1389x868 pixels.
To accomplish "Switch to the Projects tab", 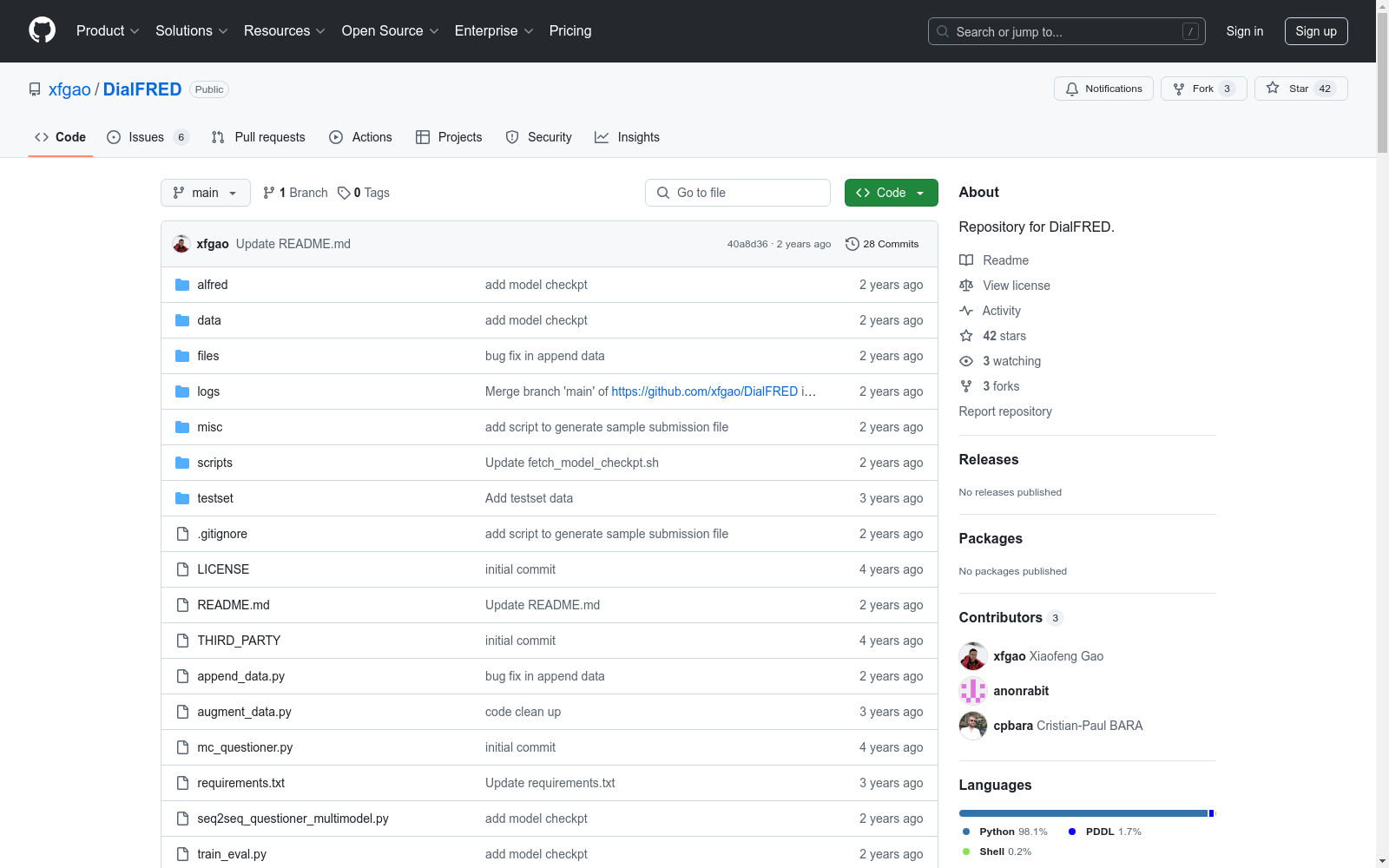I will coord(449,137).
